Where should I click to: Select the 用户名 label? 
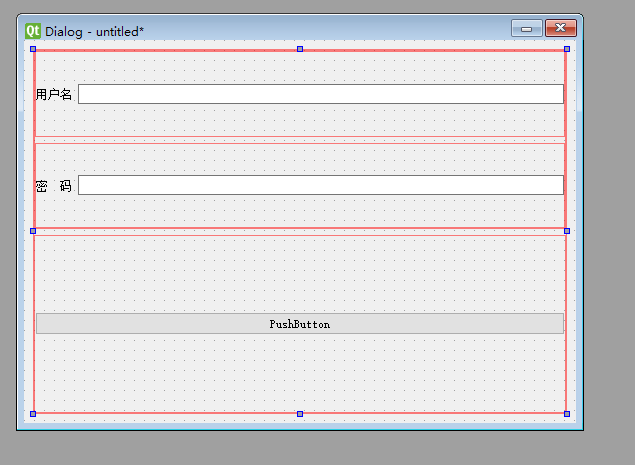point(54,94)
